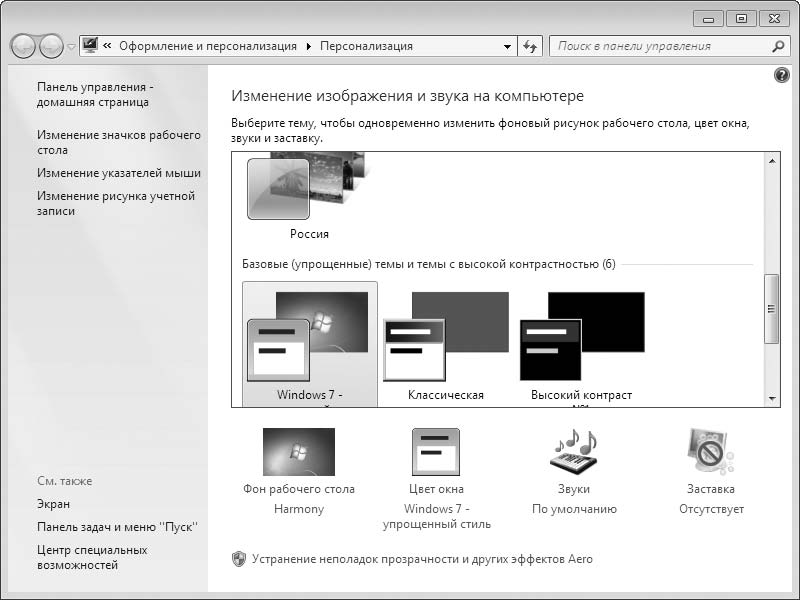Click the Базовые (упрощенные) темы group header
Viewport: 800px width, 600px height.
pyautogui.click(x=429, y=264)
